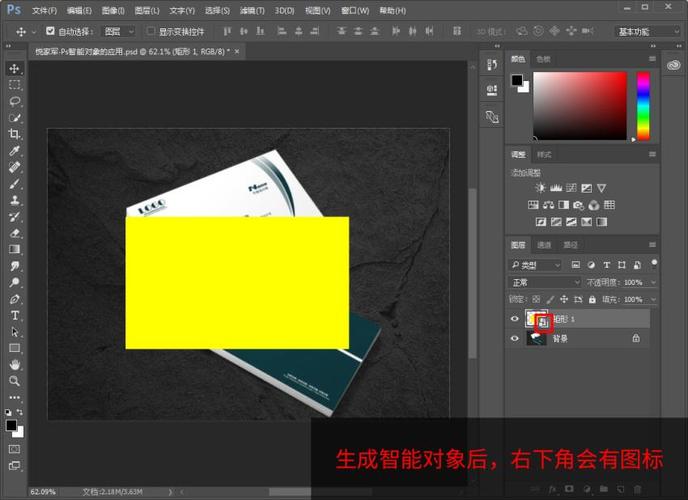Open the 文件(F) menu
Screen dimensions: 688x500
pyautogui.click(x=45, y=10)
